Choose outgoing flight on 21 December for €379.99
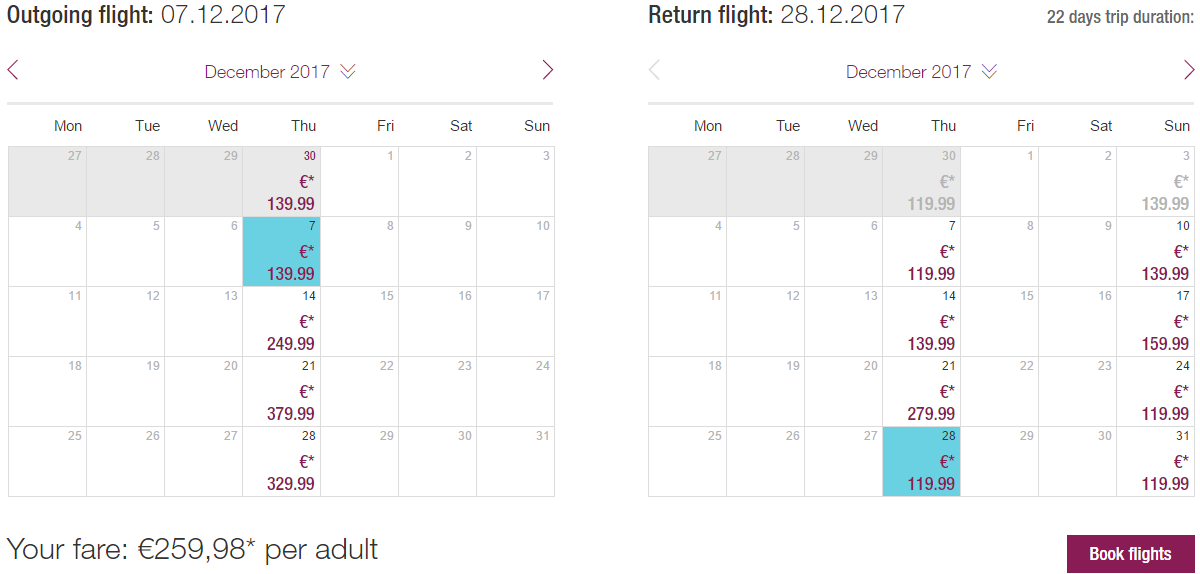Image resolution: width=1200 pixels, height=574 pixels. (x=282, y=392)
